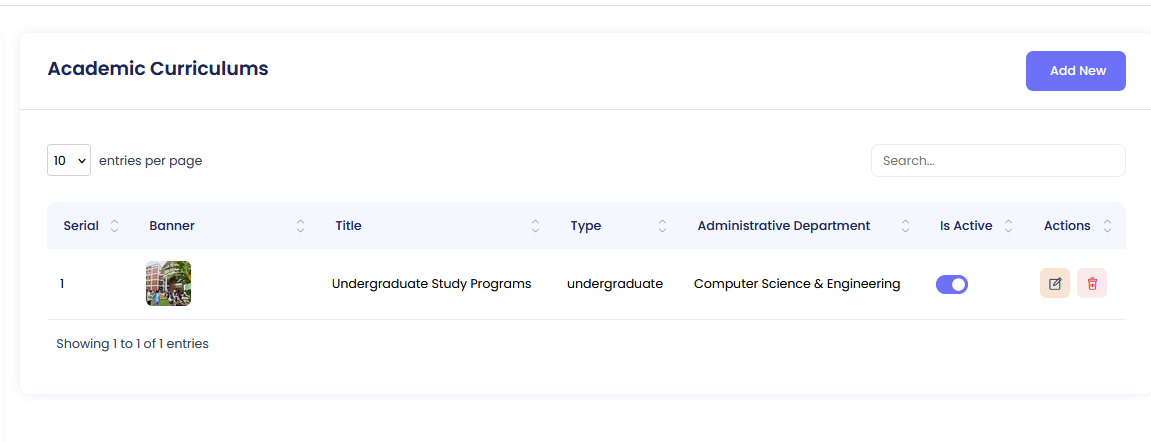This screenshot has width=1151, height=442.
Task: Click the Title column header
Action: [348, 226]
